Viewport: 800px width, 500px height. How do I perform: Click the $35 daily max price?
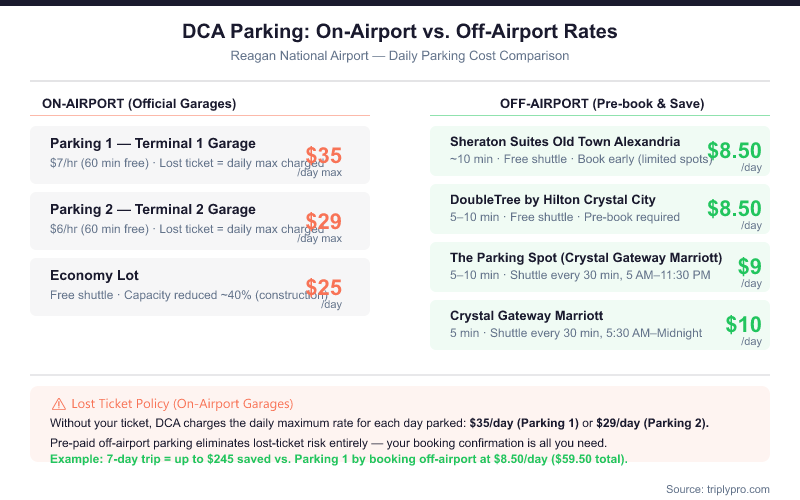(x=324, y=155)
